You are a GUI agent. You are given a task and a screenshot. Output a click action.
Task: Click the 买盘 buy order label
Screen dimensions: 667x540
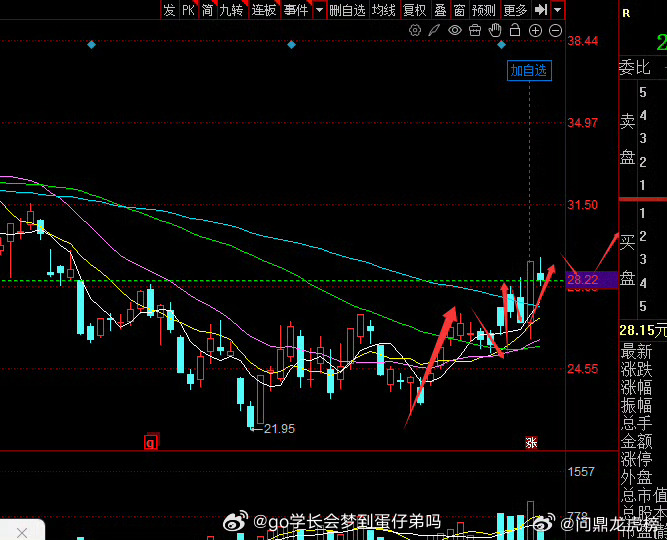[x=627, y=260]
